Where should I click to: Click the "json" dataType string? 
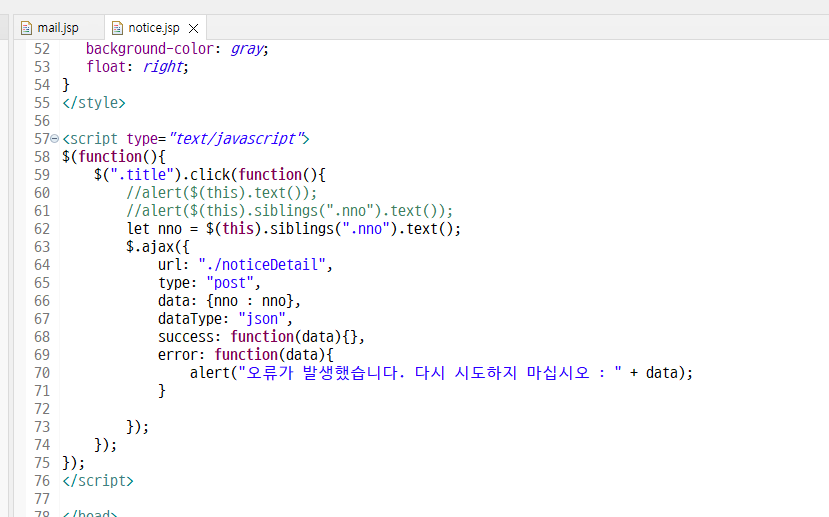[262, 318]
